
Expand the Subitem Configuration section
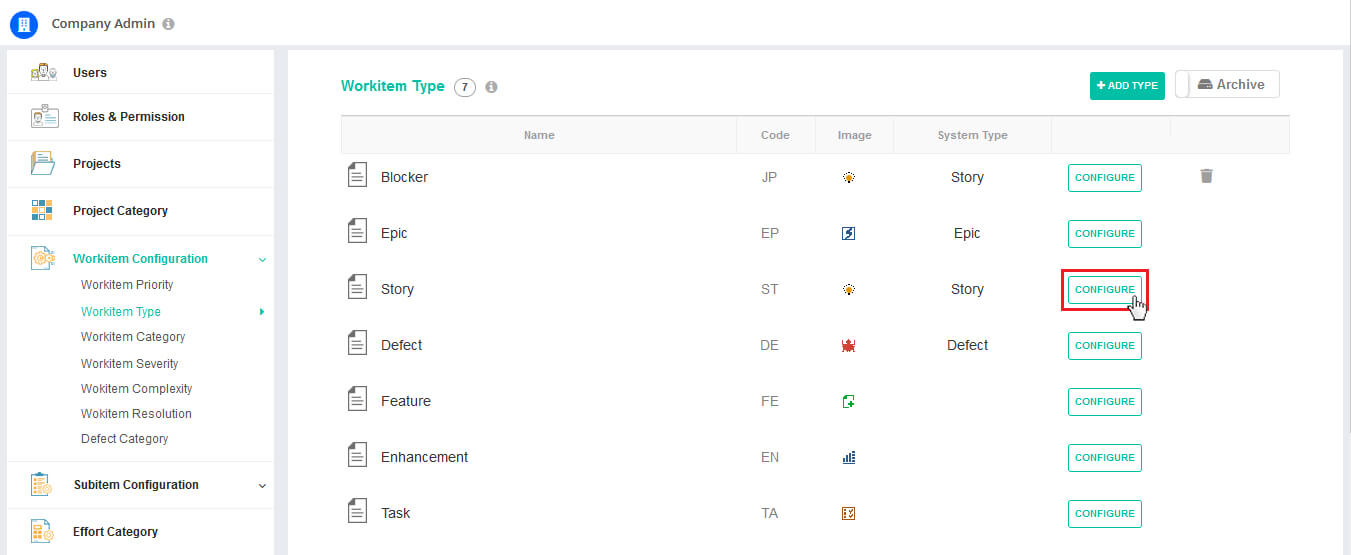[262, 486]
